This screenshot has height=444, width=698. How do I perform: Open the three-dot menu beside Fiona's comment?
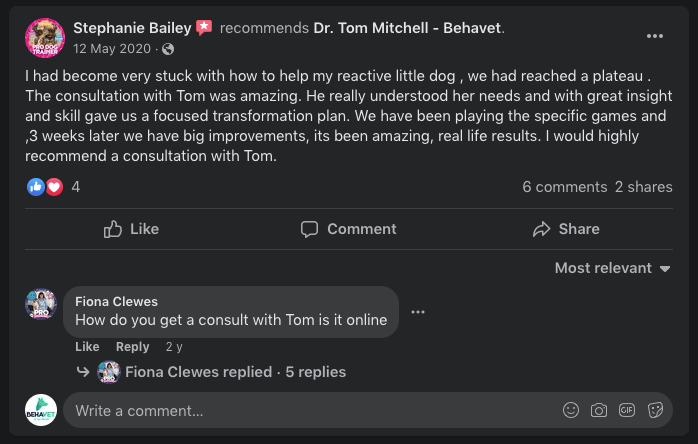click(418, 312)
